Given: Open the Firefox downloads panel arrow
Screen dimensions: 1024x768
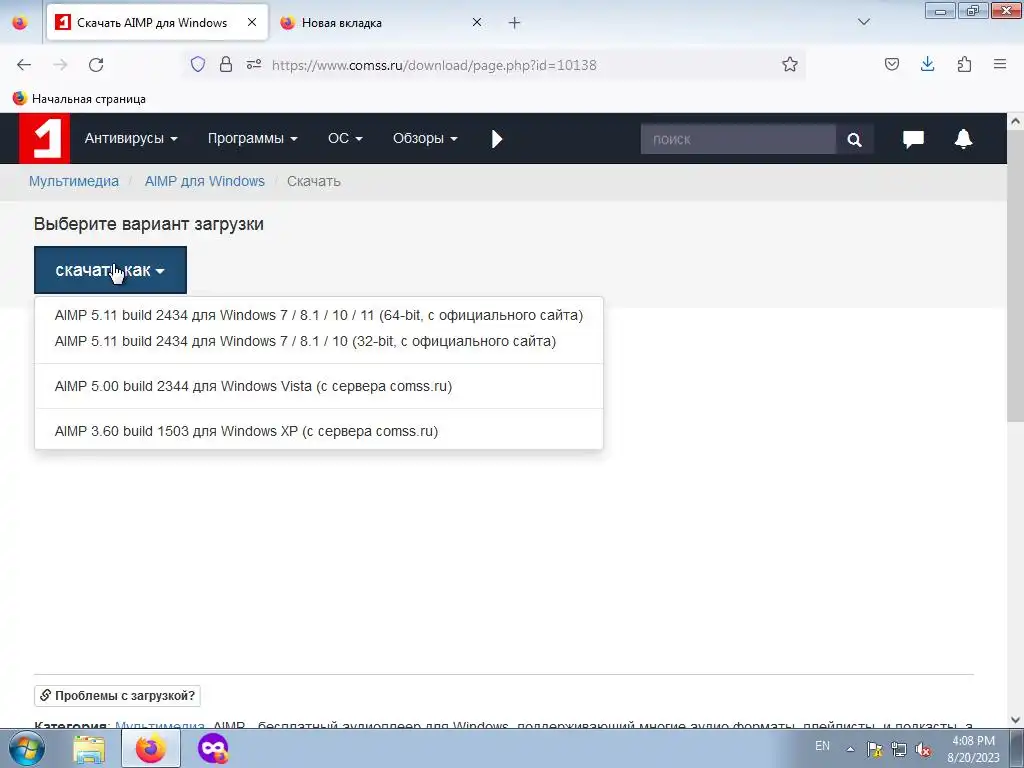Looking at the screenshot, I should tap(927, 65).
